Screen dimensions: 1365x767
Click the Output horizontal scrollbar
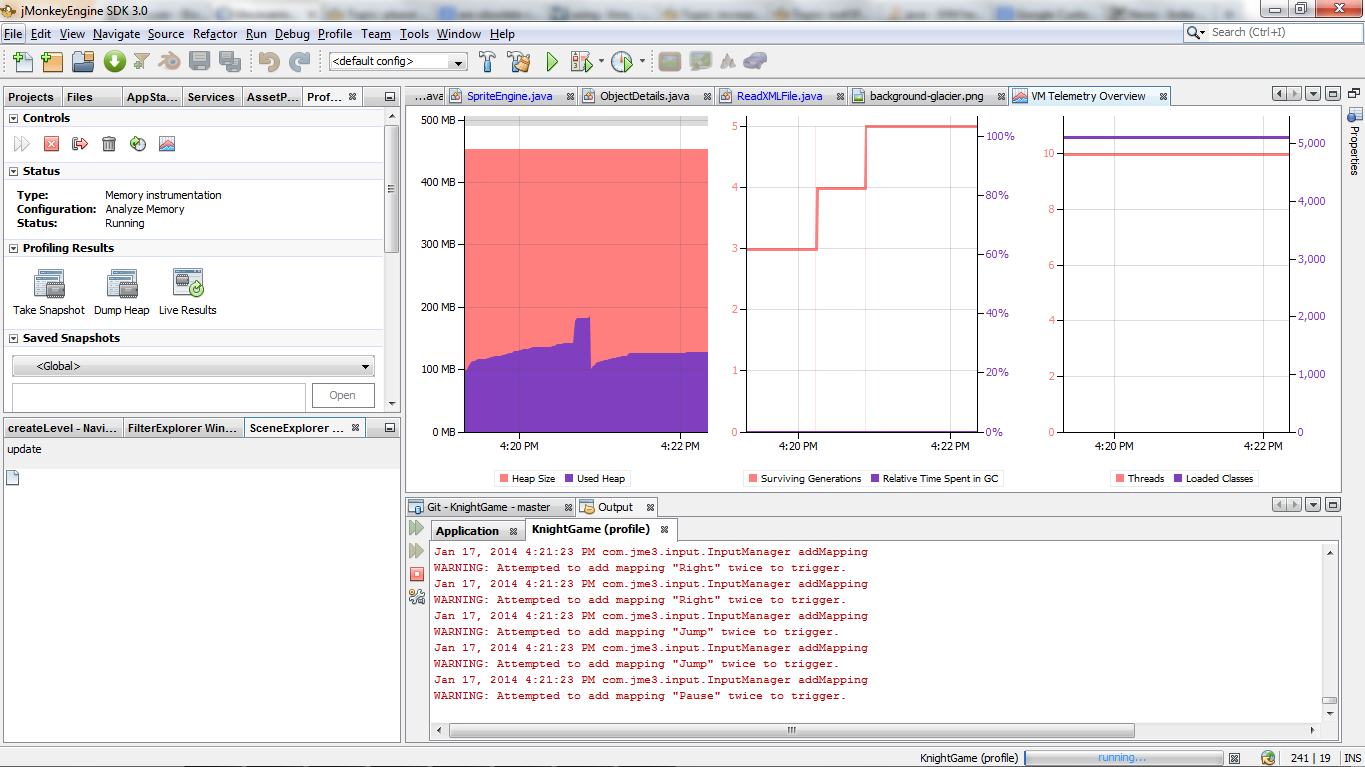(792, 730)
